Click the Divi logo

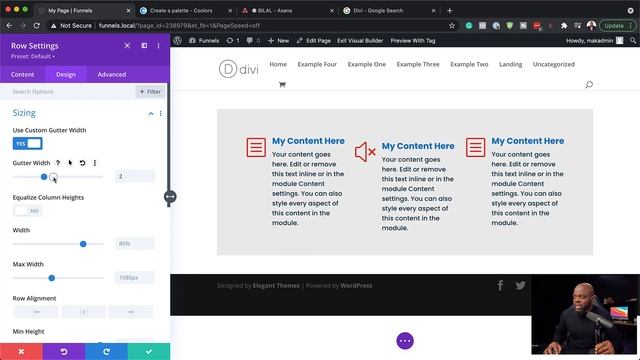239,69
